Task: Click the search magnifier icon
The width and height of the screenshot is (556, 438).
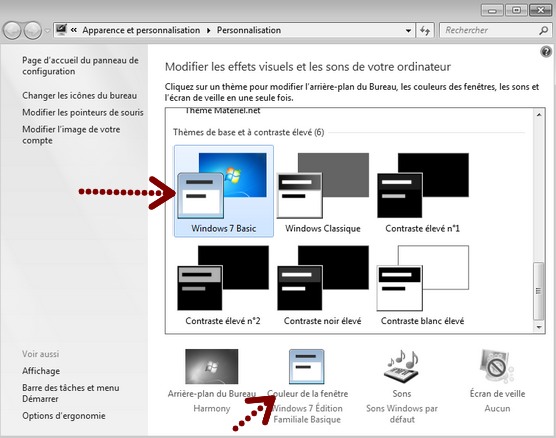Action: point(543,31)
